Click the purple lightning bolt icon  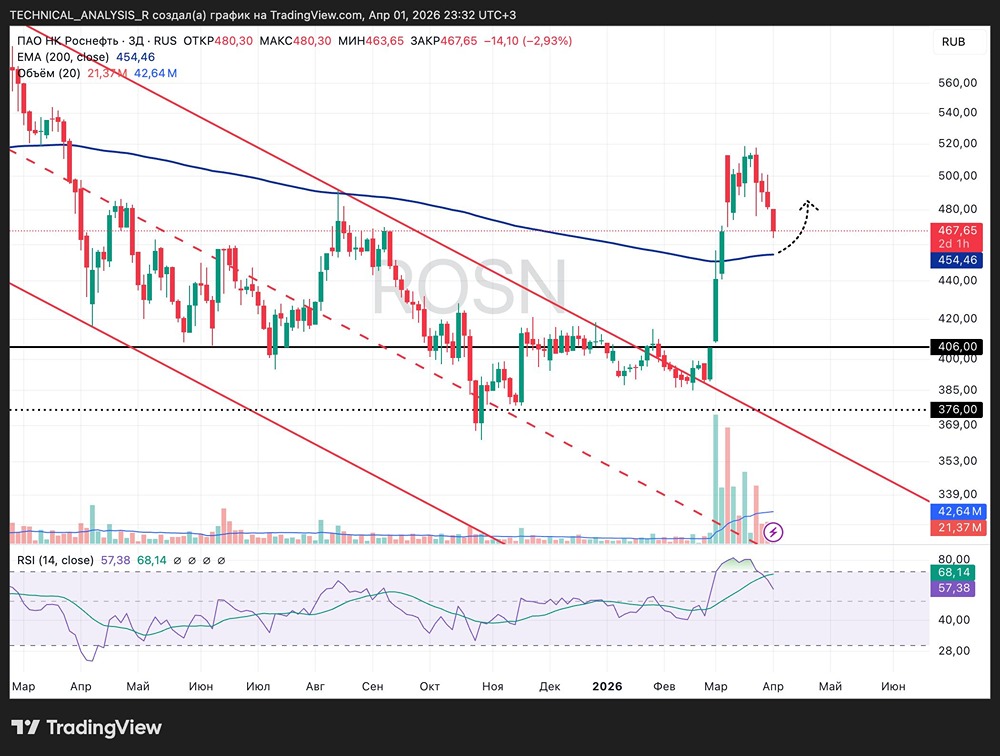tap(773, 531)
